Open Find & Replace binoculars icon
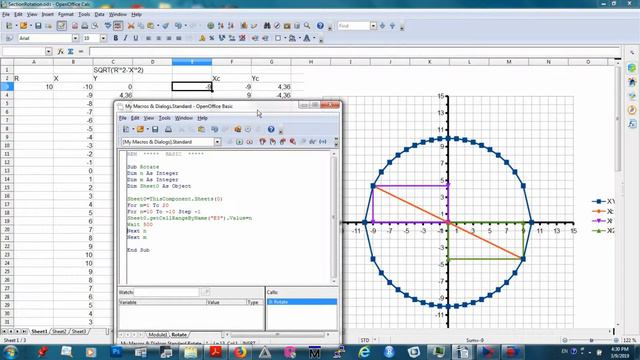 tap(267, 26)
